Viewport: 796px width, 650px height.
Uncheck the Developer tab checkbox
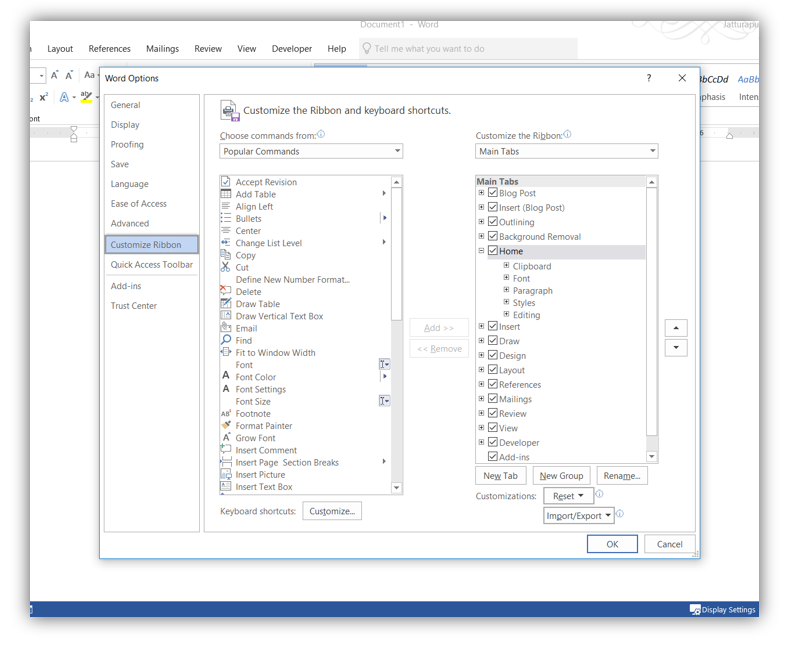point(493,442)
